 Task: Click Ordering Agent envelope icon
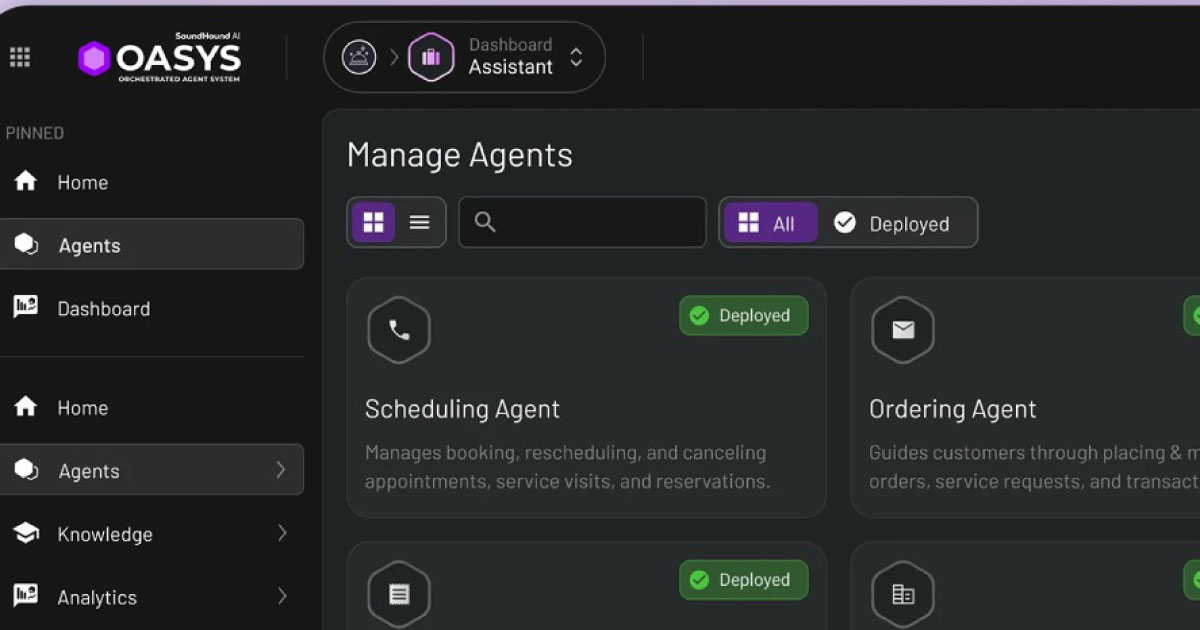pos(903,330)
